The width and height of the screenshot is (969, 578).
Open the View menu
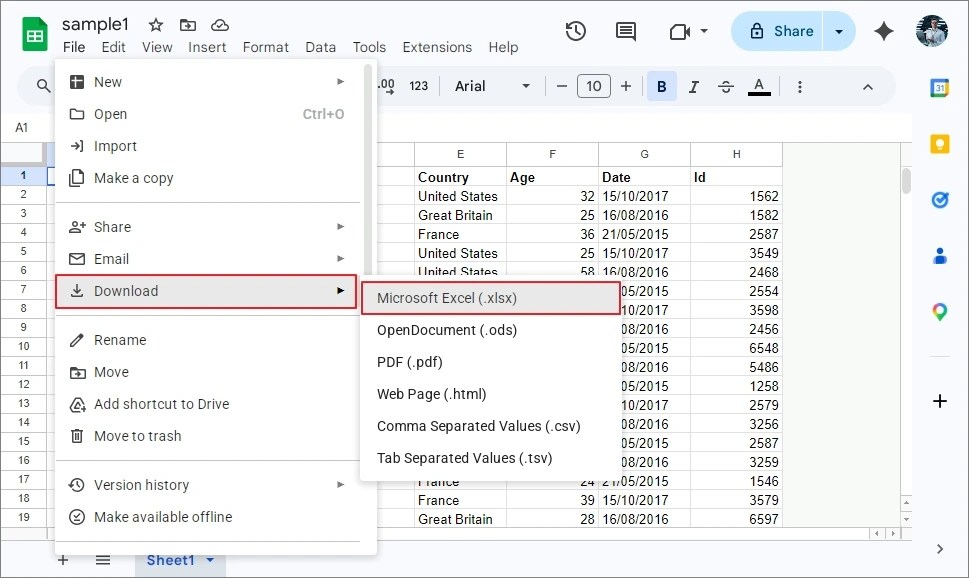(x=157, y=47)
